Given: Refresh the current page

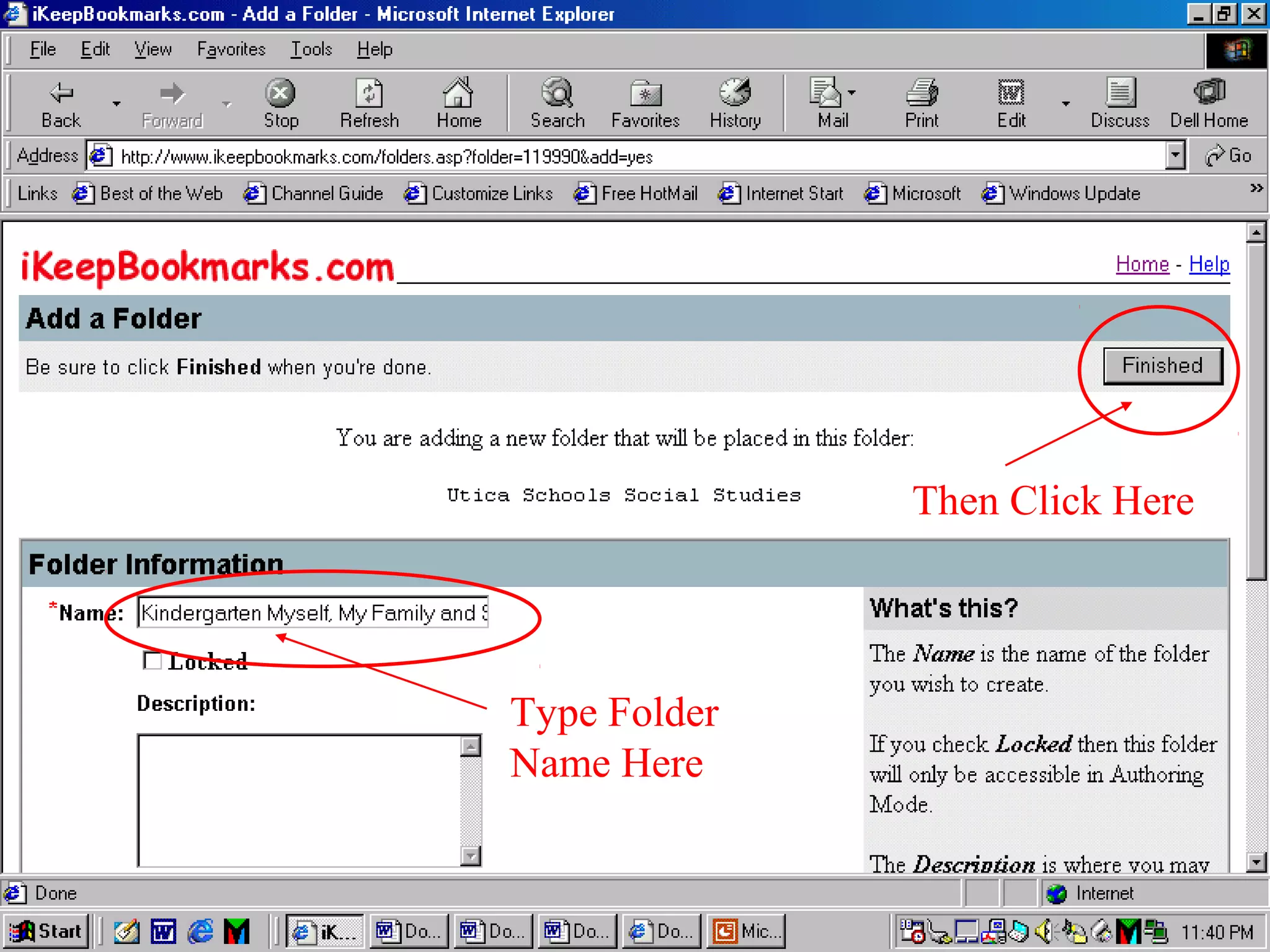Looking at the screenshot, I should 369,104.
